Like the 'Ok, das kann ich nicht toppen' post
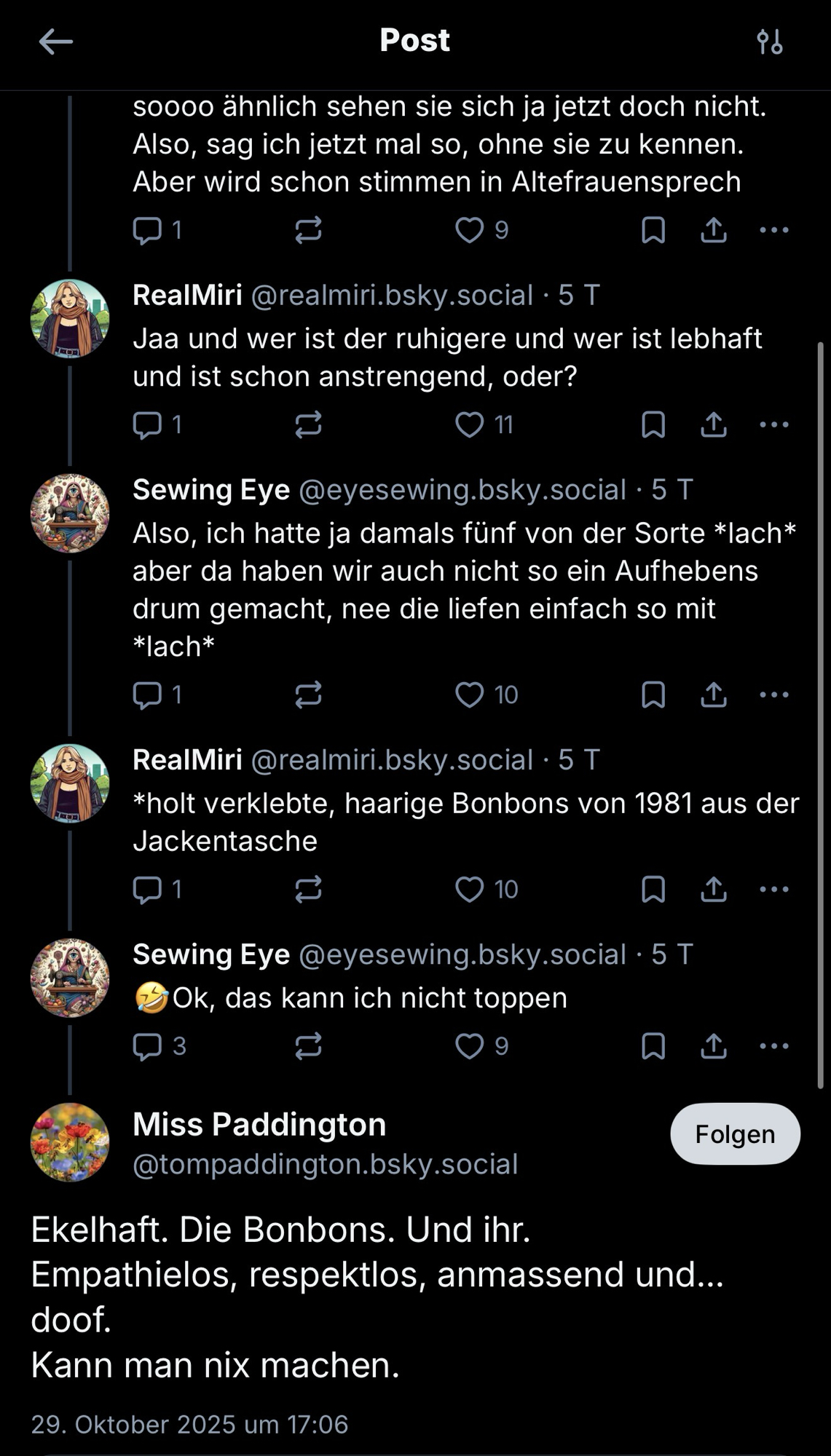 pos(470,1046)
